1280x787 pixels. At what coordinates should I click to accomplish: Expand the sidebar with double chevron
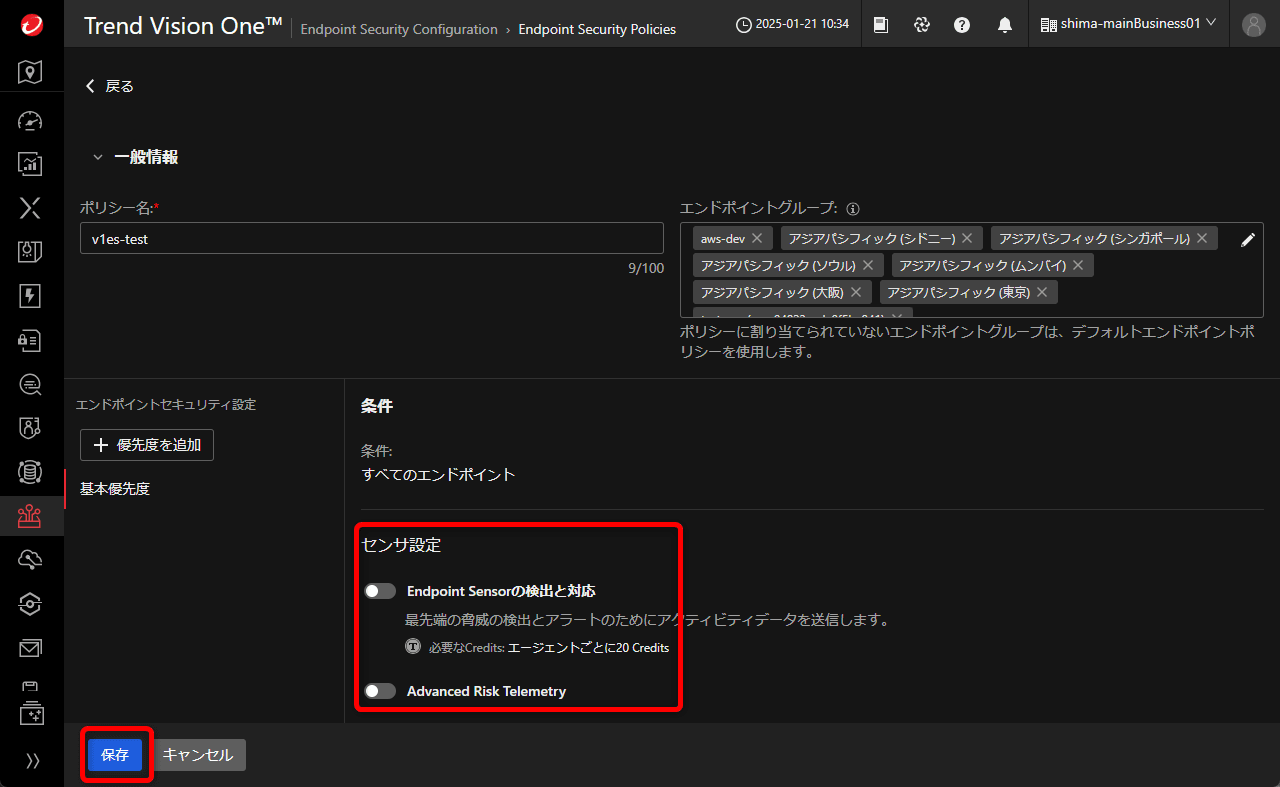tap(32, 761)
